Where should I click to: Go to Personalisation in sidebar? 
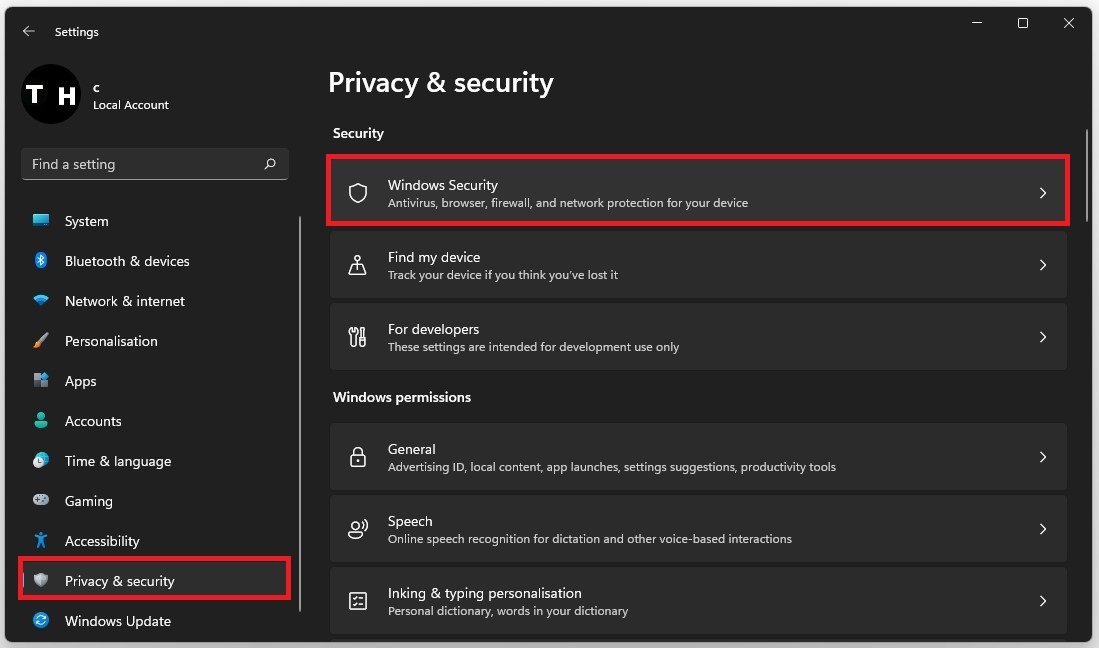pyautogui.click(x=111, y=341)
